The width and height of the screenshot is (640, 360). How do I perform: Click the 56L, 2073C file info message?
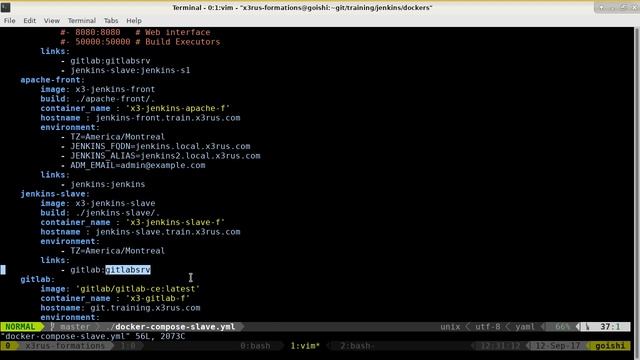160,336
